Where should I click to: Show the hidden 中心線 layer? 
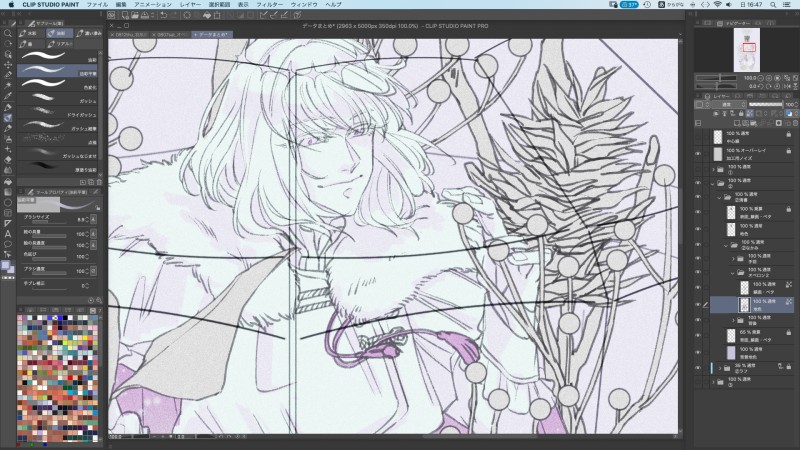698,136
